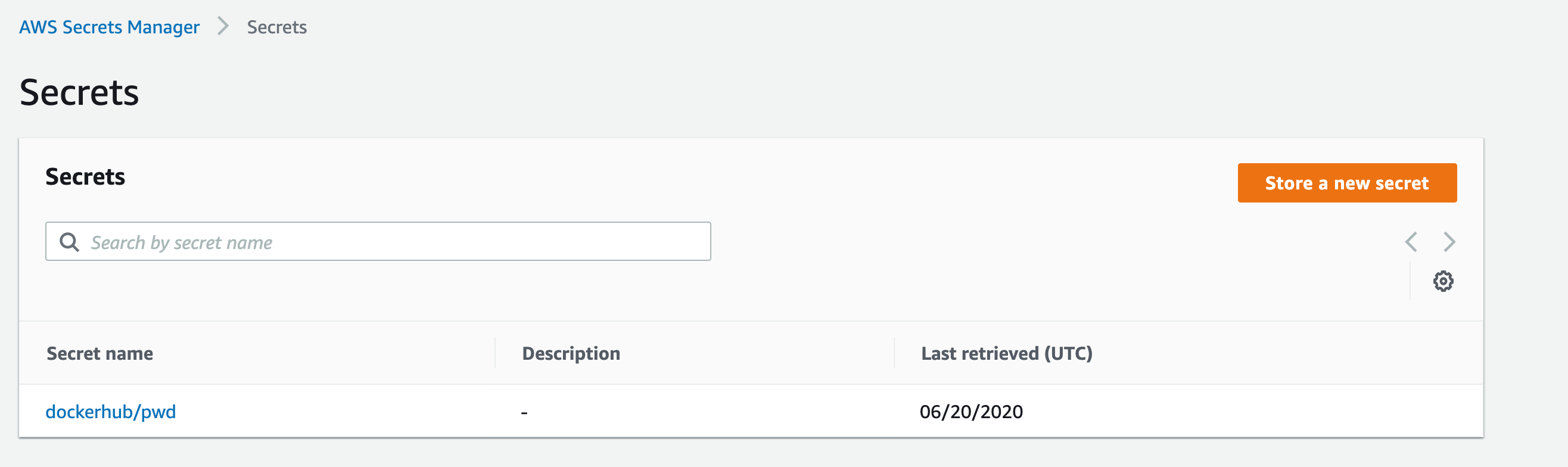Click the Secrets panel heading
The width and height of the screenshot is (1568, 467).
coord(85,176)
